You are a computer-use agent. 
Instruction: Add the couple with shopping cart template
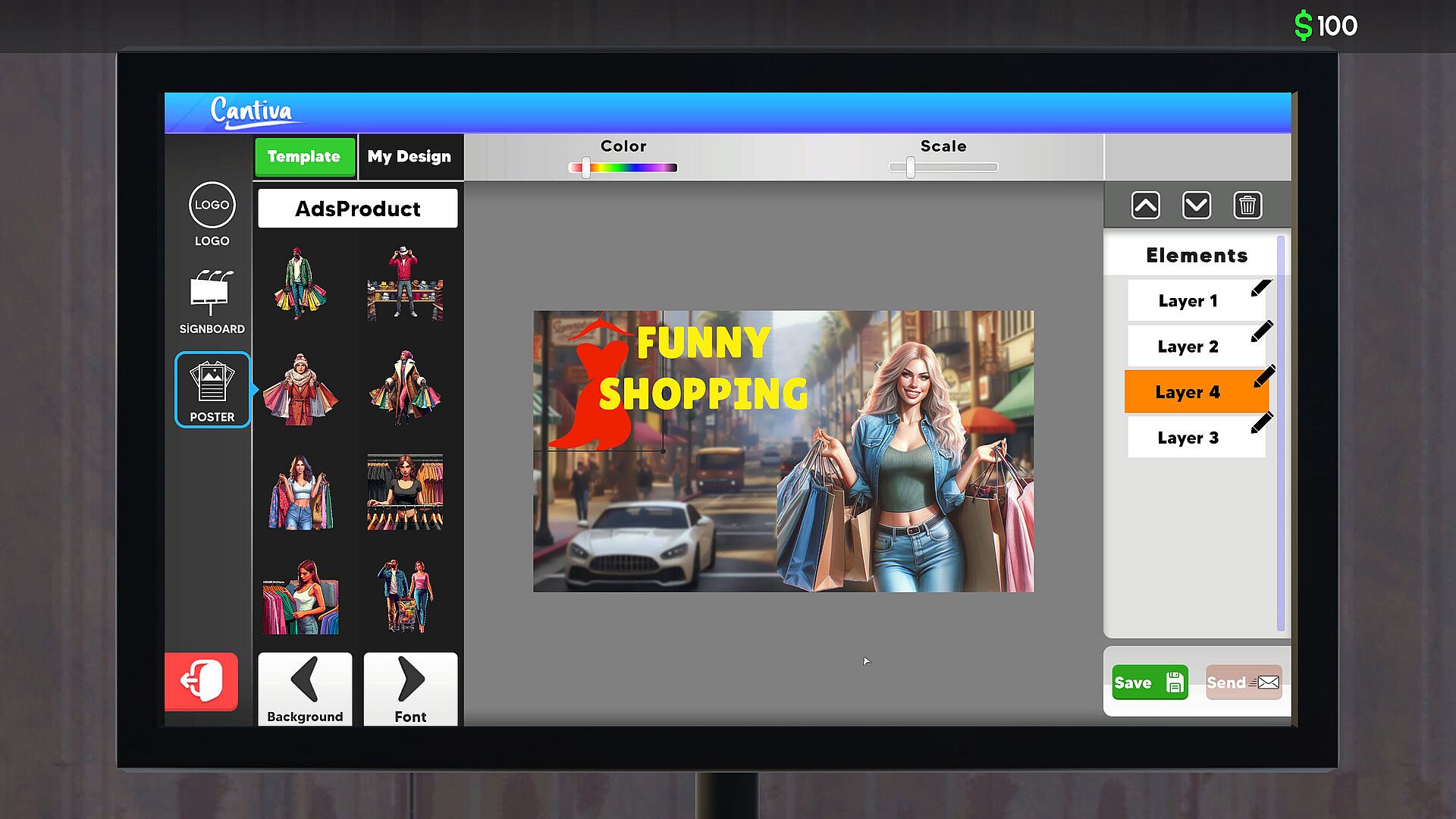[x=405, y=596]
